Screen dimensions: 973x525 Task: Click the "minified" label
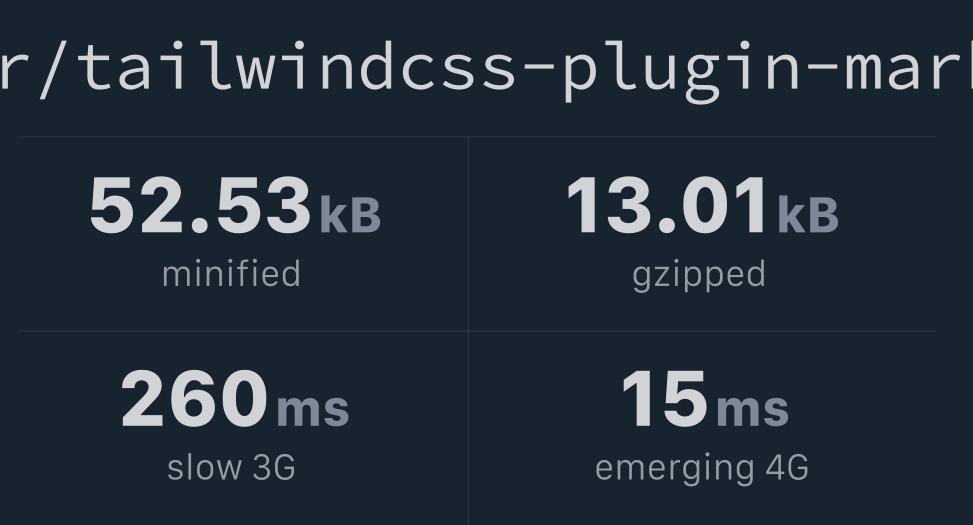[231, 274]
